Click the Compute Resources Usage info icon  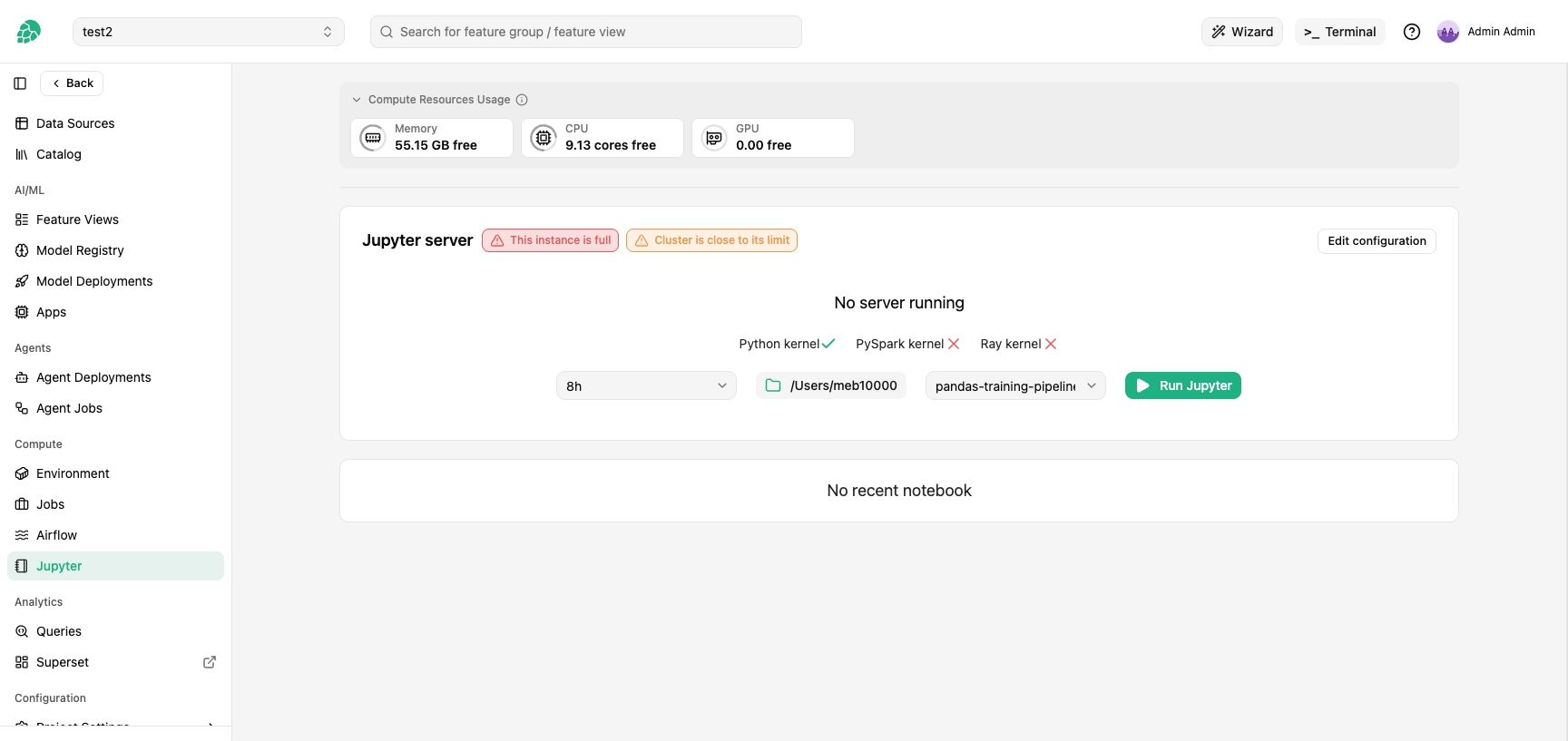coord(522,100)
